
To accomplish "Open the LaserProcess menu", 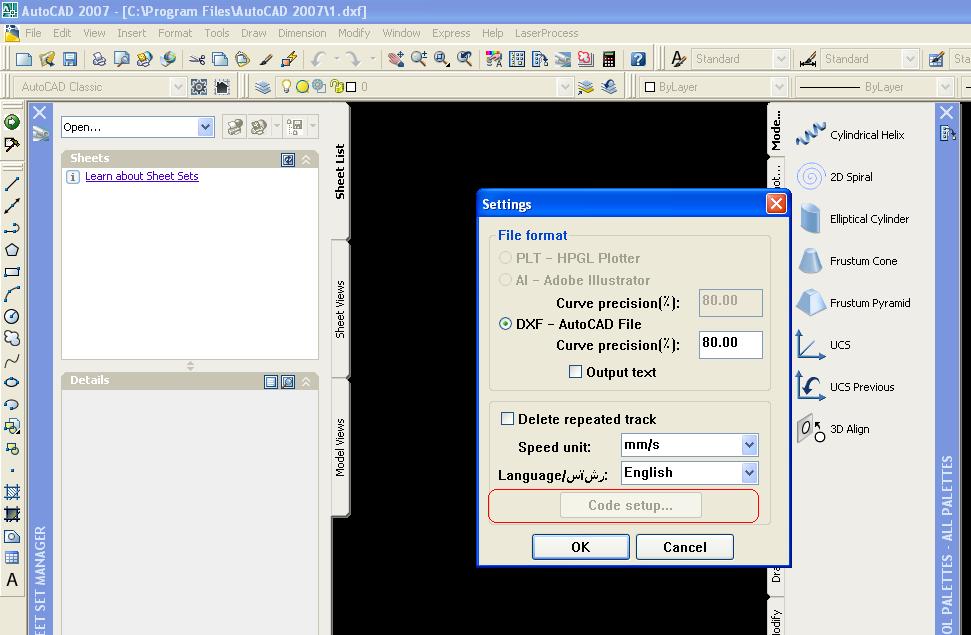I will pos(546,33).
